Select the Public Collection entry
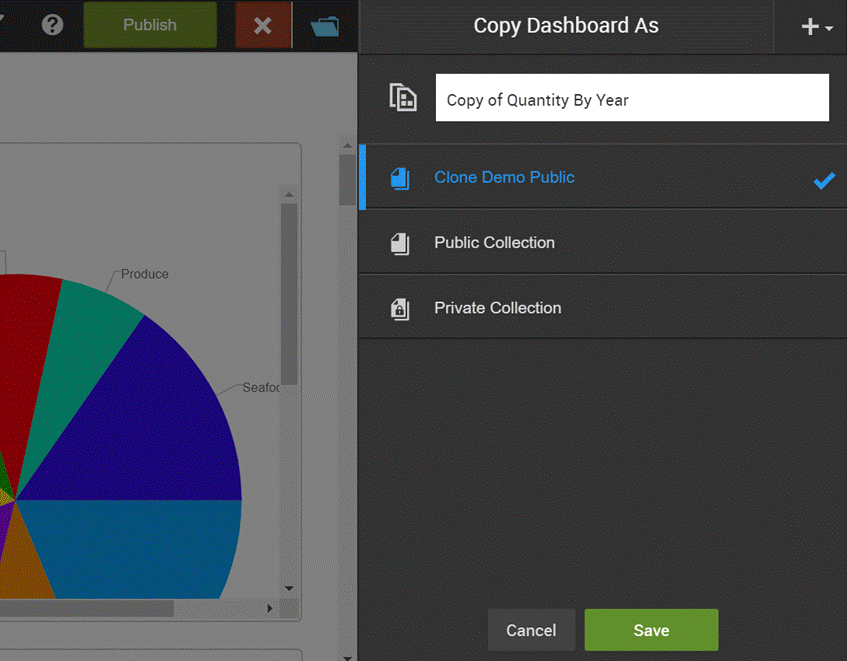 point(494,243)
